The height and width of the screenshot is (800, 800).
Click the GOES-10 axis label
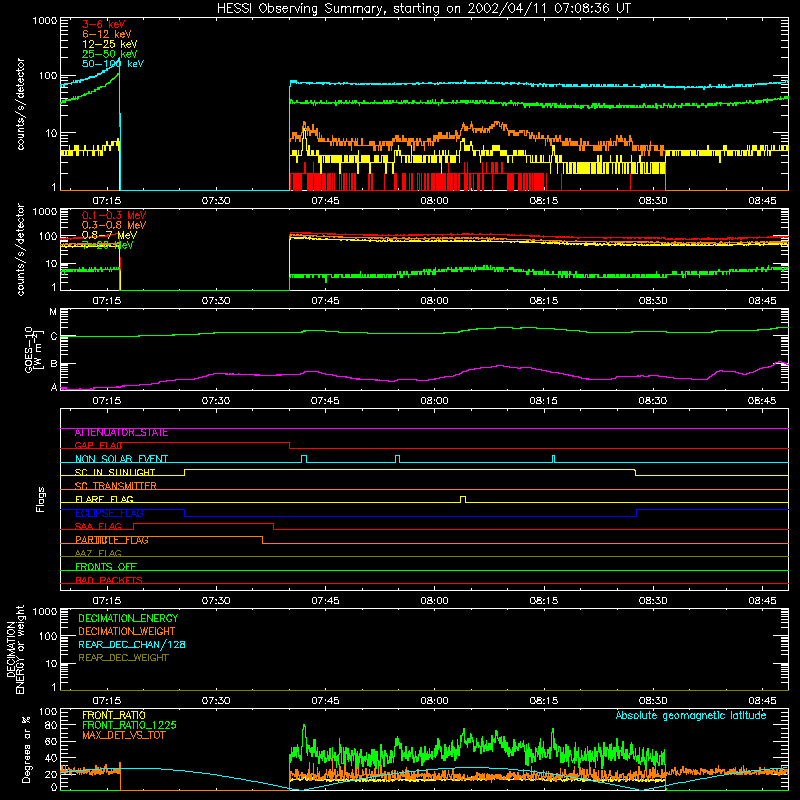[32, 349]
